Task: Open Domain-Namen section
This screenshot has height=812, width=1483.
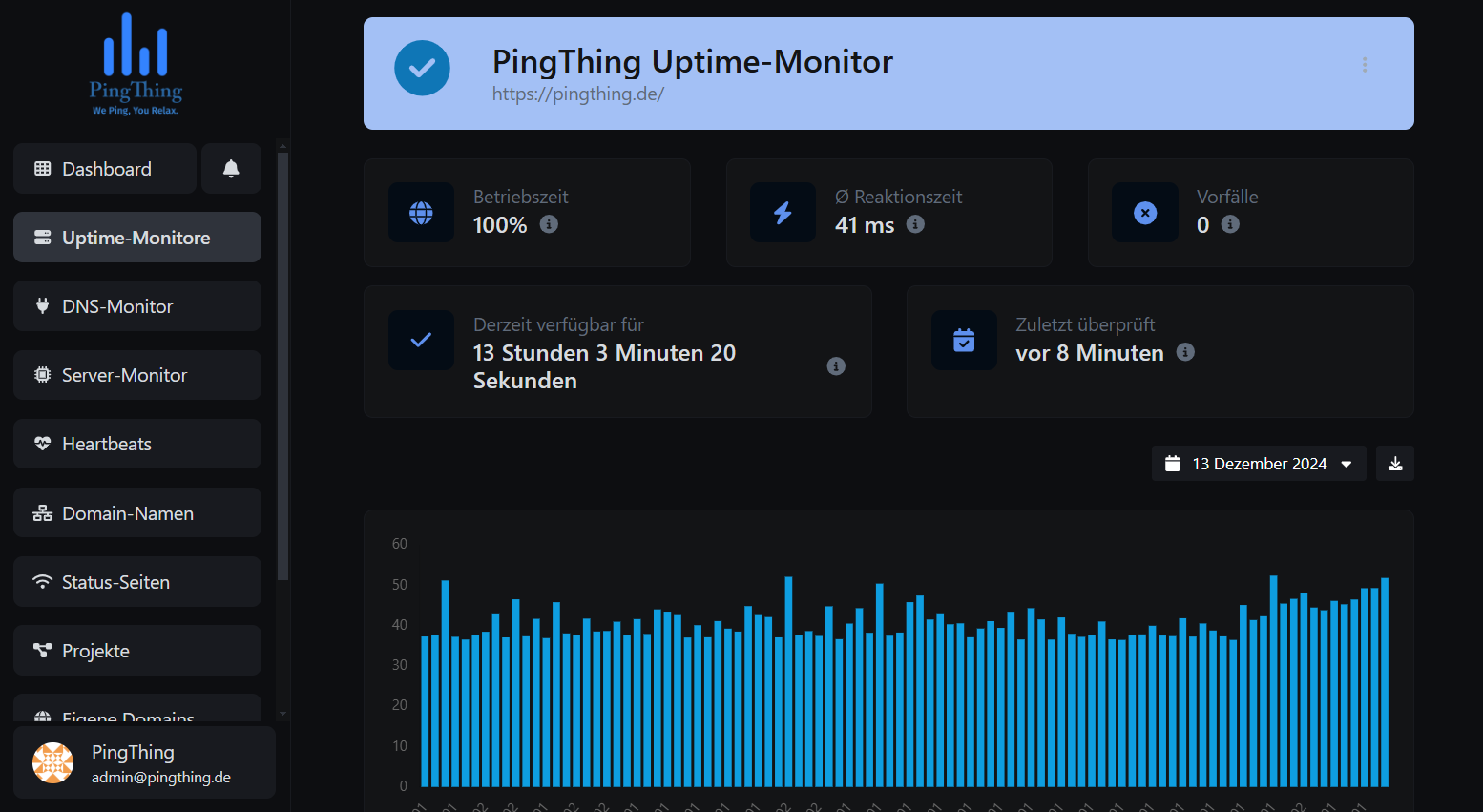Action: pos(137,513)
